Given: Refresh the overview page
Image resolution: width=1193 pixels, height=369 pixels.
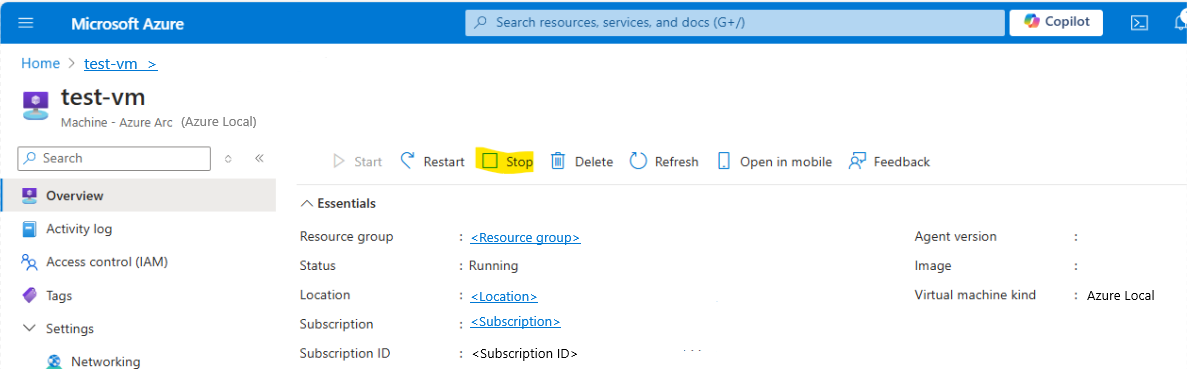Looking at the screenshot, I should click(664, 161).
